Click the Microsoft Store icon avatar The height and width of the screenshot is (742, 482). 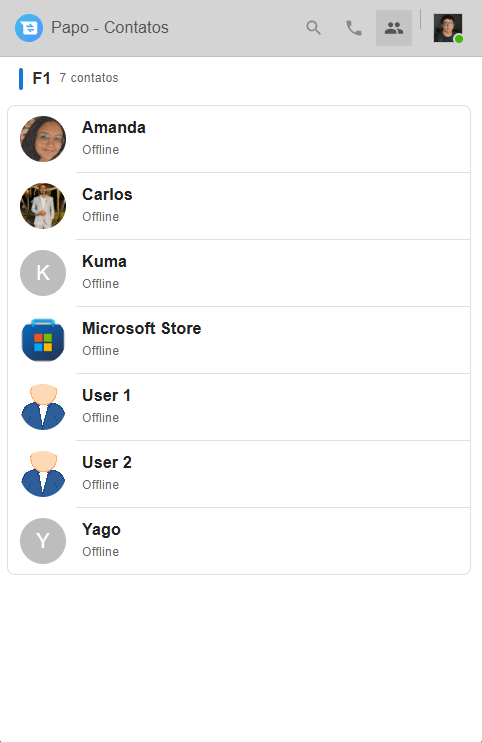click(43, 340)
